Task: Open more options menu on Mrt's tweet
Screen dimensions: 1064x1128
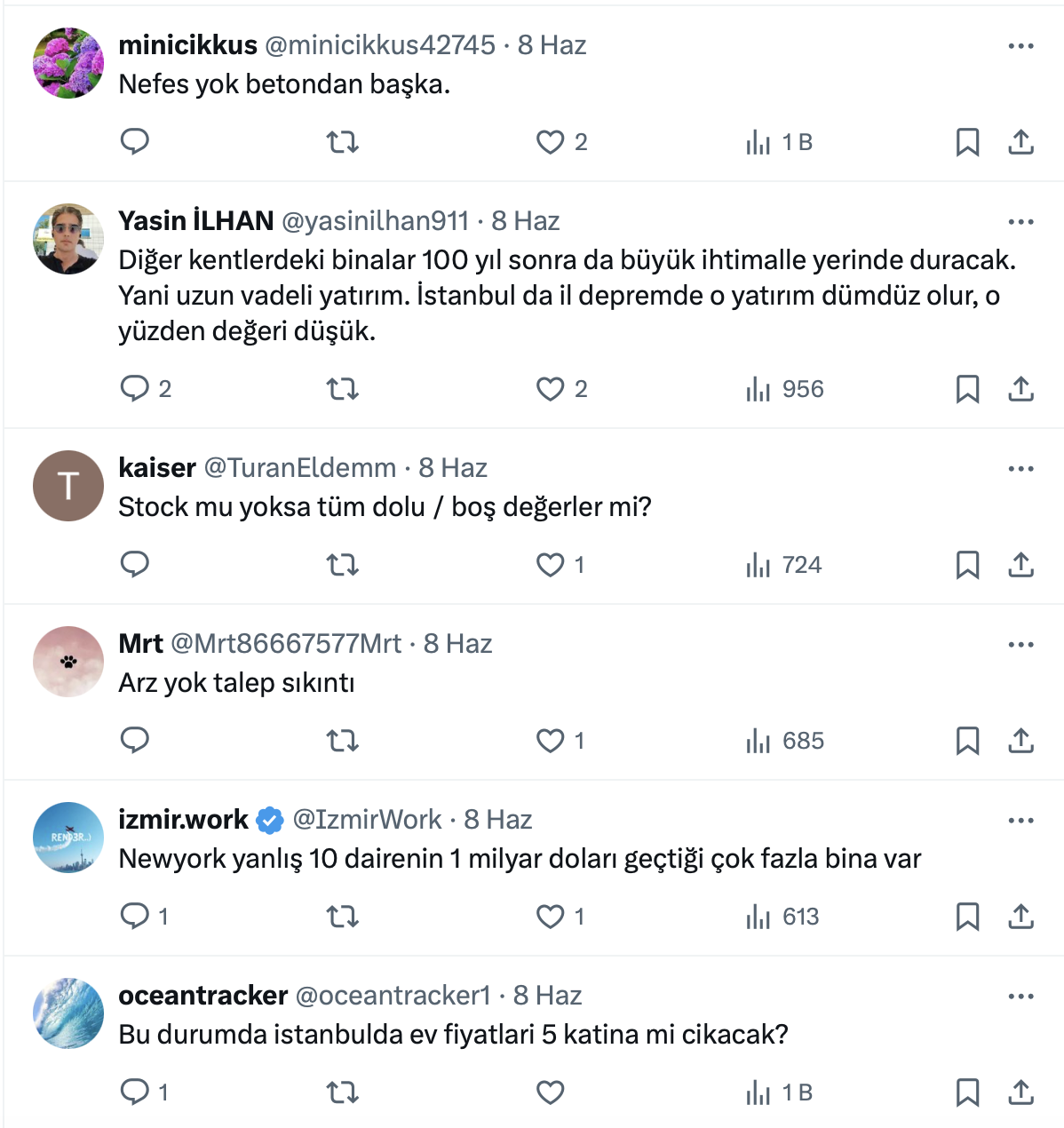Action: 1020,645
